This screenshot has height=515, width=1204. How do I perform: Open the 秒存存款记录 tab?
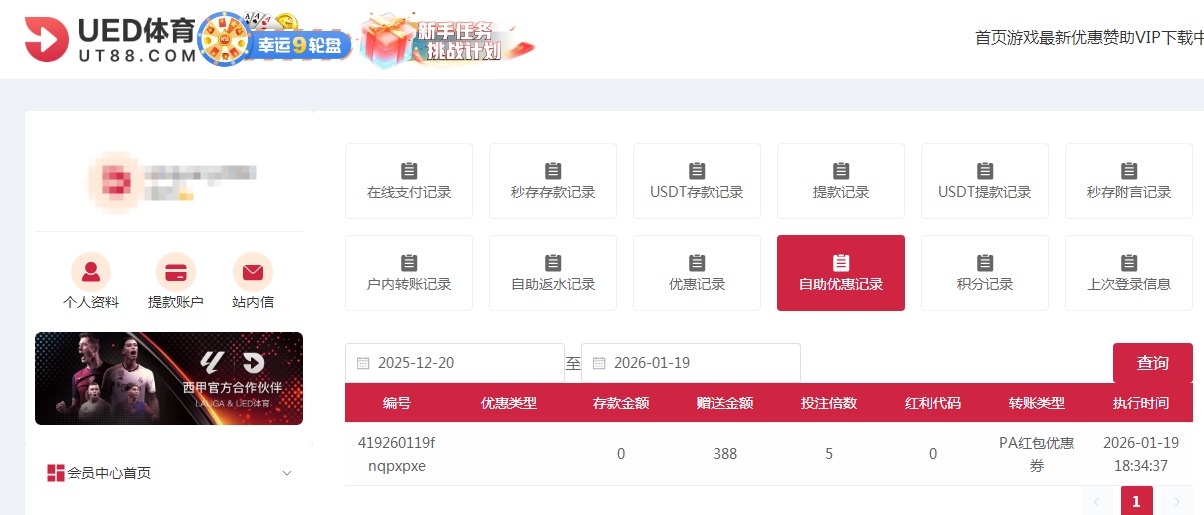(553, 181)
